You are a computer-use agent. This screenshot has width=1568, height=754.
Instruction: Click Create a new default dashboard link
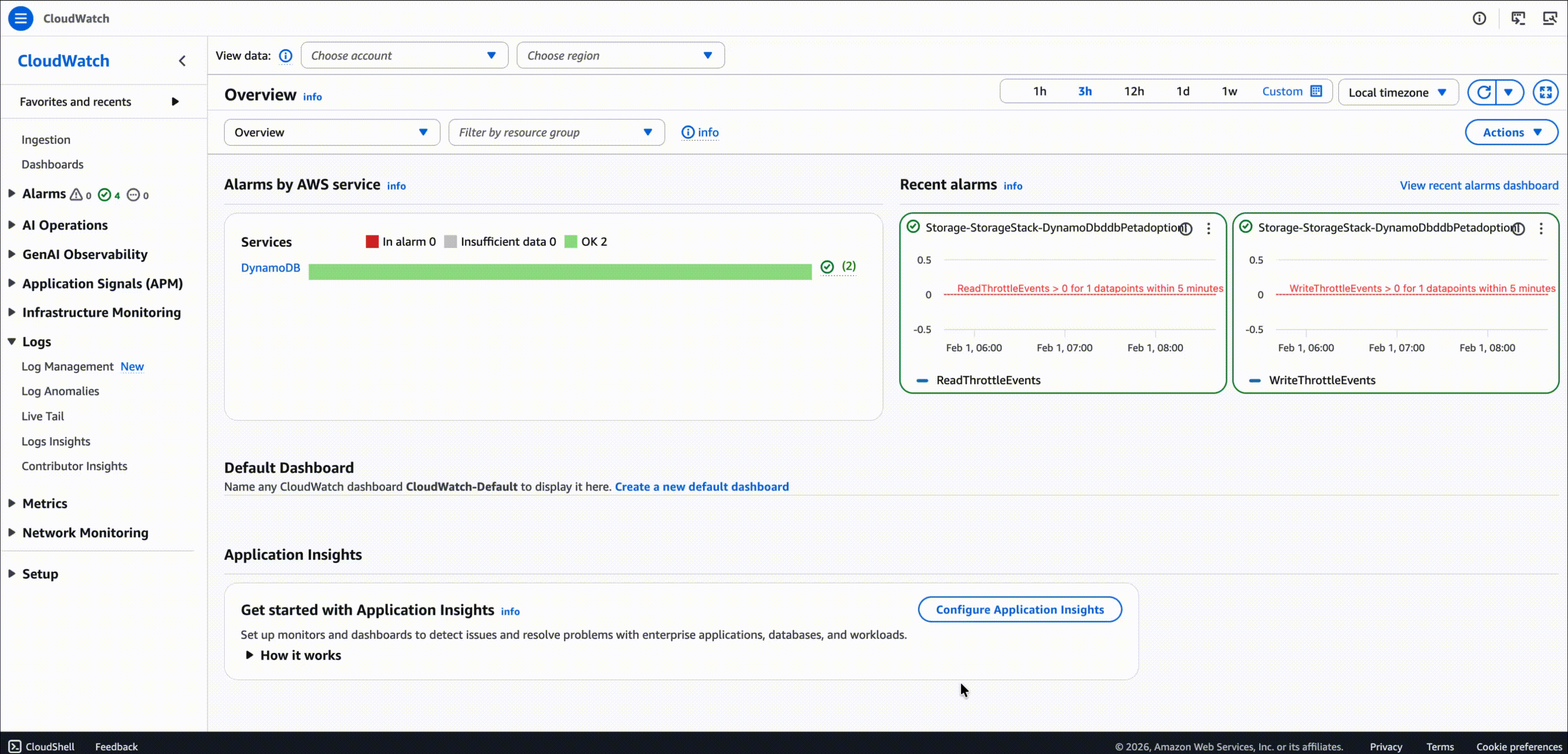702,487
